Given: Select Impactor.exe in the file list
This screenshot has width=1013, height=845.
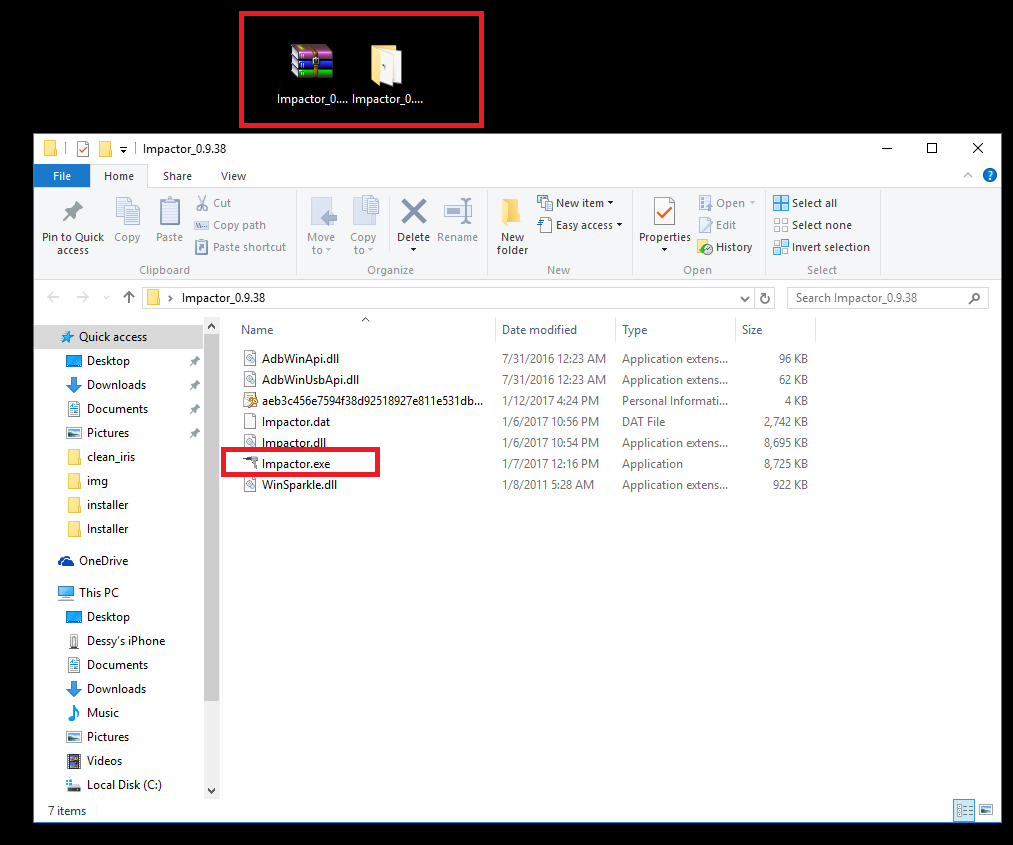Looking at the screenshot, I should pos(296,464).
